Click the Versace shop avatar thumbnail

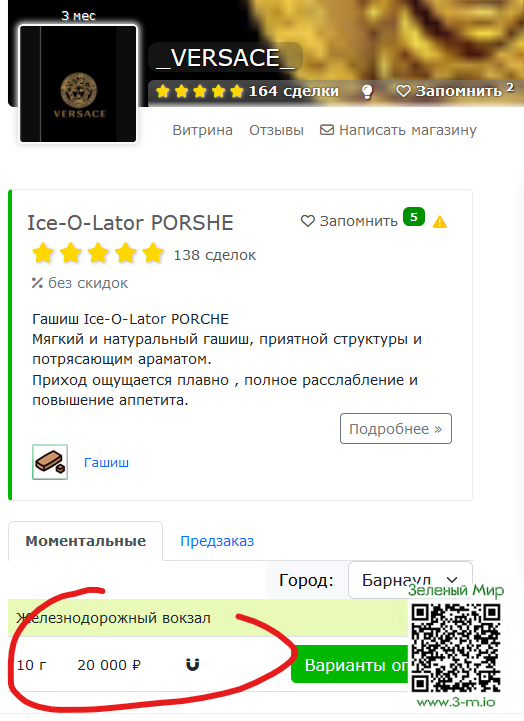(78, 84)
